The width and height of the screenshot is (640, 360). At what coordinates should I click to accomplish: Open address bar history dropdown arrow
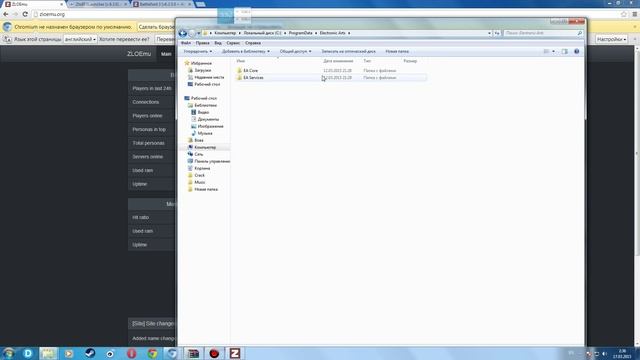(x=489, y=33)
